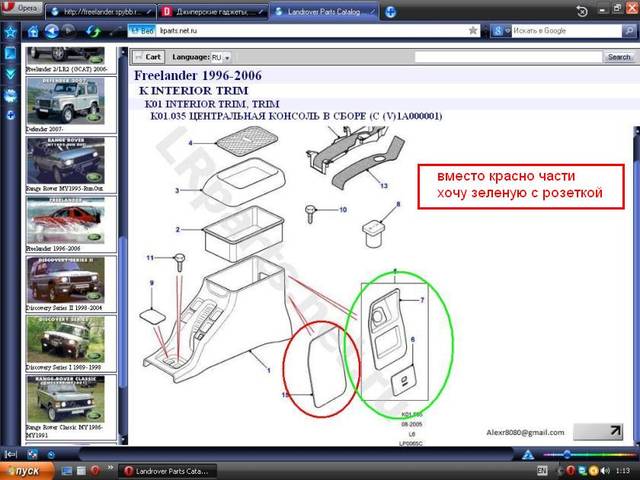Click the EN language indicator in taskbar
The image size is (640, 480).
(542, 471)
